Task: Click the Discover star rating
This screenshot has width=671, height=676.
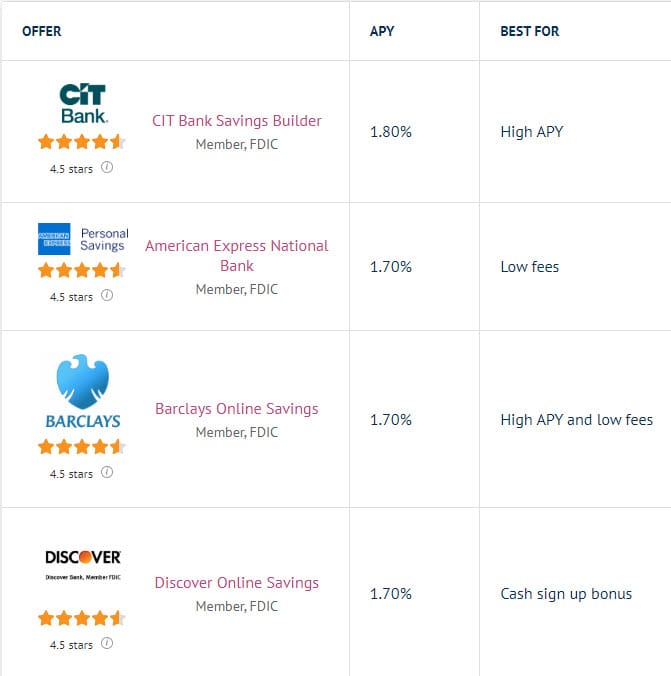Action: point(82,618)
